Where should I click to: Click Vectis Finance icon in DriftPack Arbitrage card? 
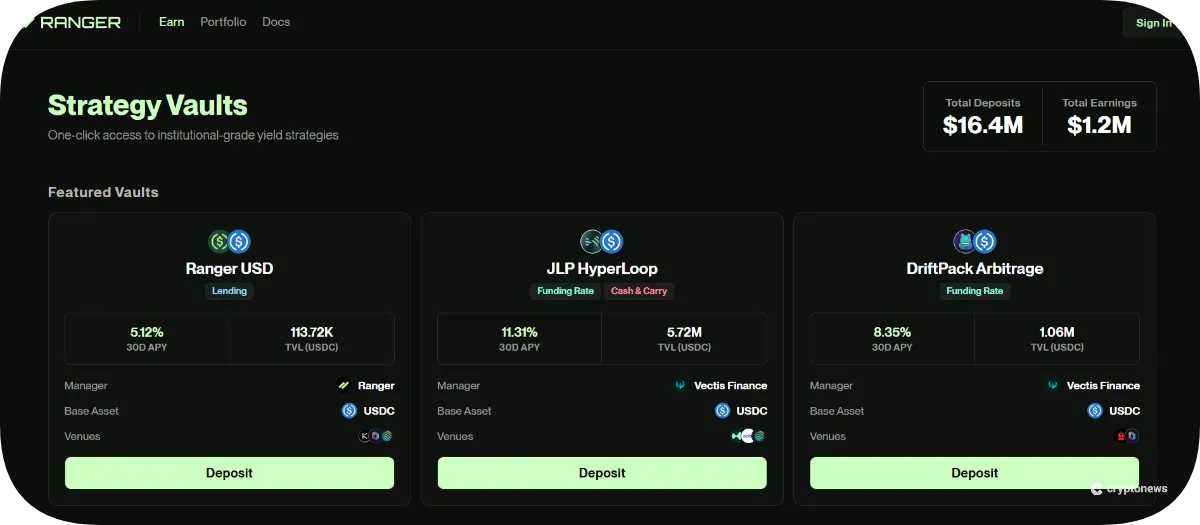coord(1053,385)
